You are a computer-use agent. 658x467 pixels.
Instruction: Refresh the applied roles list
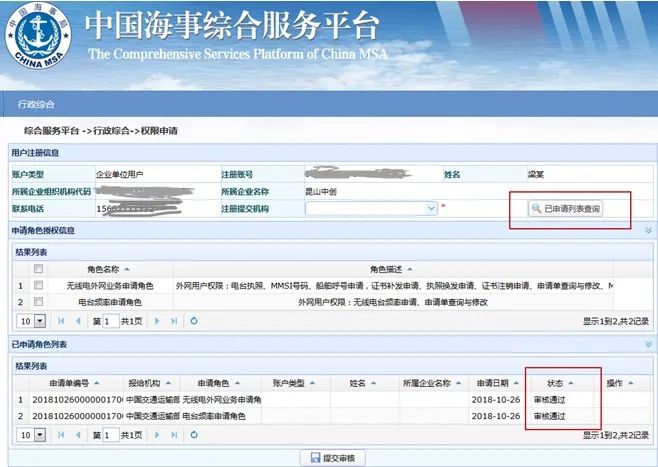pyautogui.click(x=194, y=435)
